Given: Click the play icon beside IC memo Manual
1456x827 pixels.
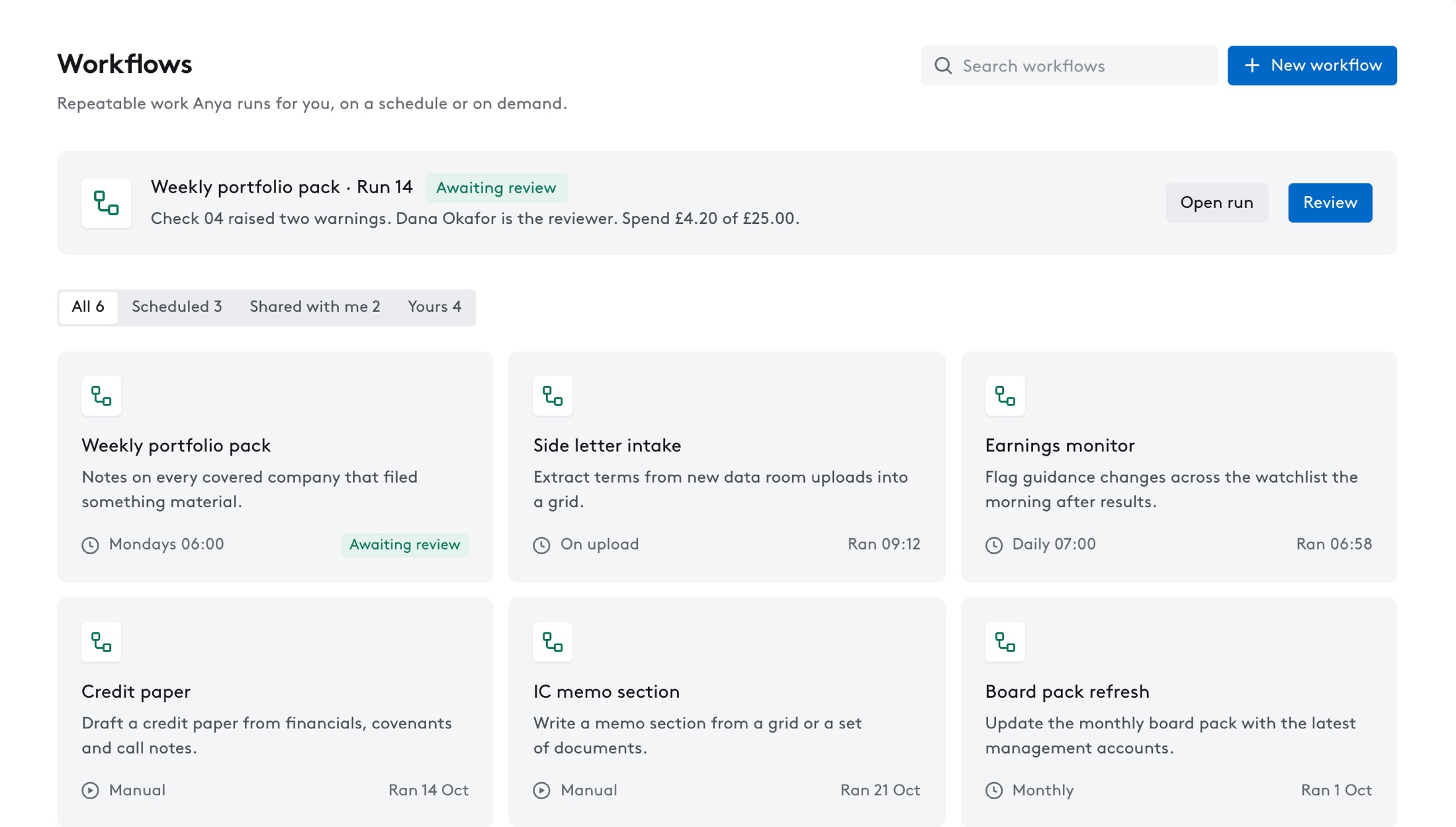Looking at the screenshot, I should [x=541, y=791].
